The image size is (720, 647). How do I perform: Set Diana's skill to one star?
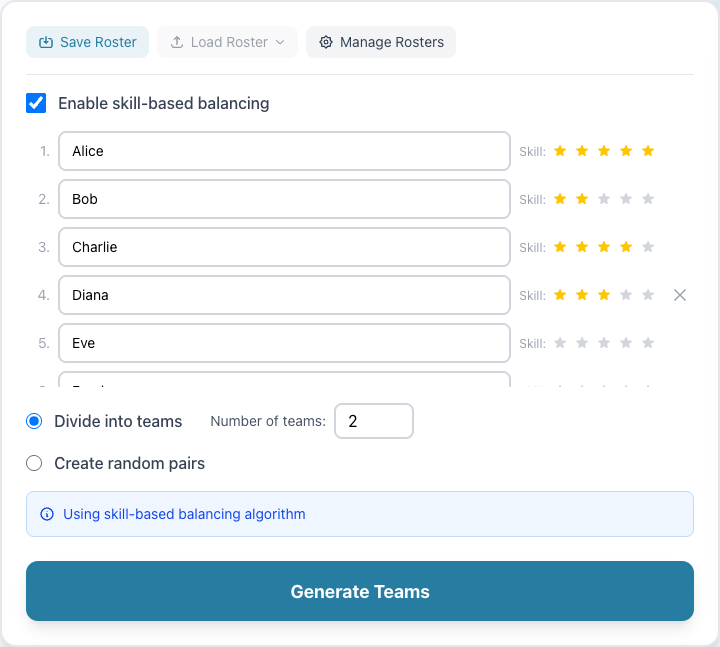tap(560, 295)
